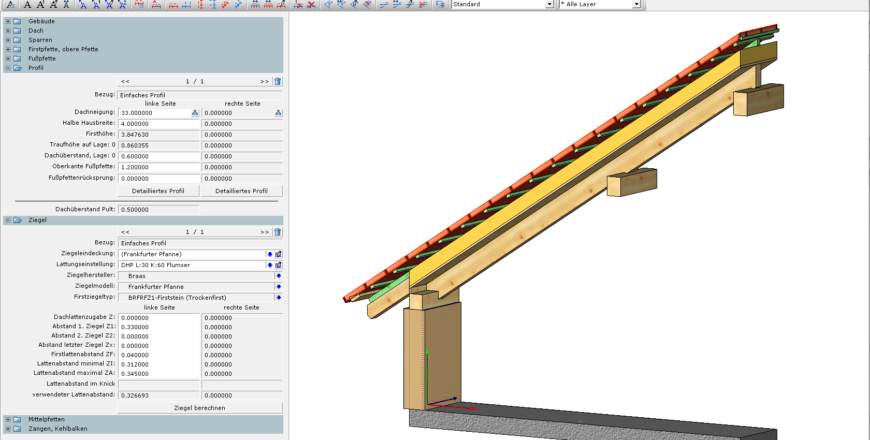Open the Ziegelhersteller Braas selector
This screenshot has height=440, width=870.
tap(279, 275)
